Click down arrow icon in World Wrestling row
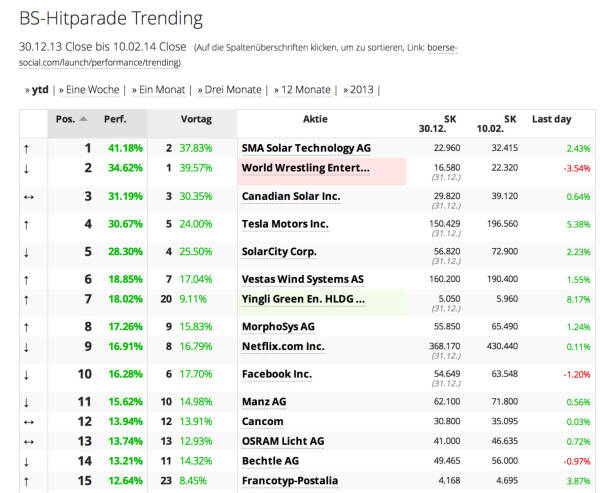Viewport: 600px width, 493px height. point(26,169)
